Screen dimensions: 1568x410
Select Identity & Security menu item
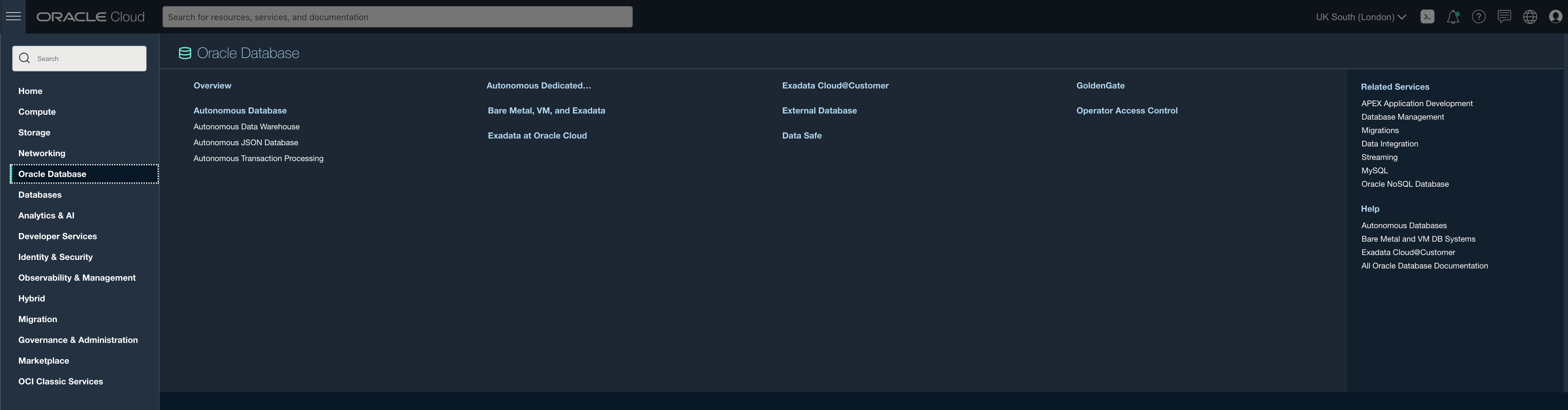[x=55, y=257]
